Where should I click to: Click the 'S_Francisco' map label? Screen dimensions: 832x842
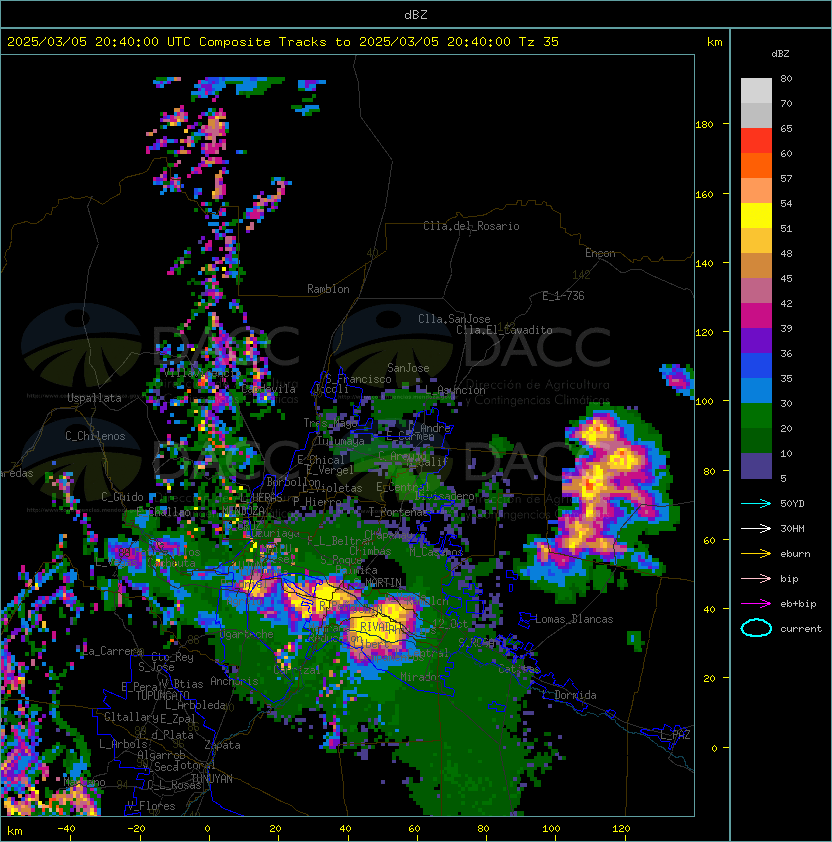[x=358, y=379]
